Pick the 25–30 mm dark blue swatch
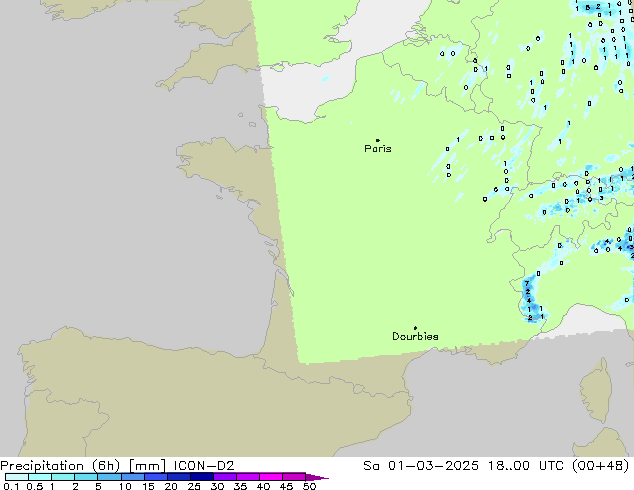Image resolution: width=634 pixels, height=490 pixels. coord(202,477)
